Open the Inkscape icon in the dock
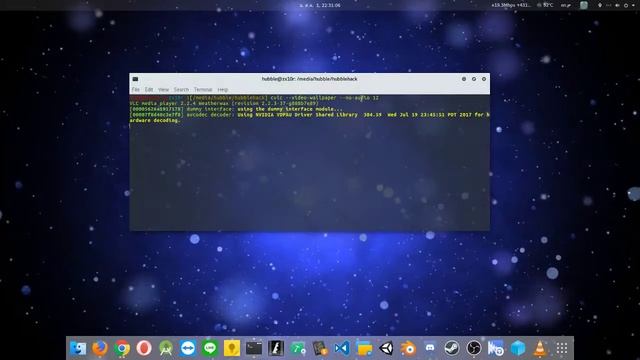This screenshot has width=640, height=360. (x=276, y=348)
